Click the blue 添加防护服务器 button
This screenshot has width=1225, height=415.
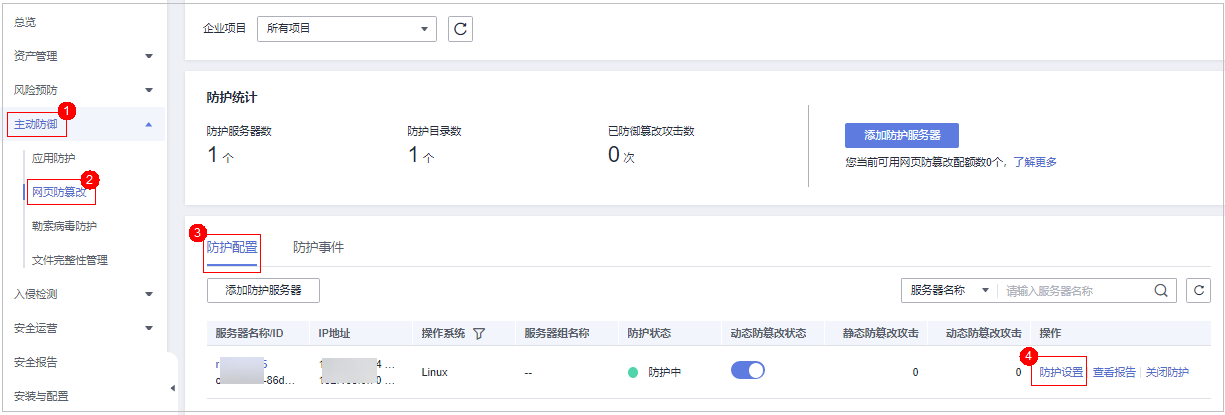click(x=901, y=135)
